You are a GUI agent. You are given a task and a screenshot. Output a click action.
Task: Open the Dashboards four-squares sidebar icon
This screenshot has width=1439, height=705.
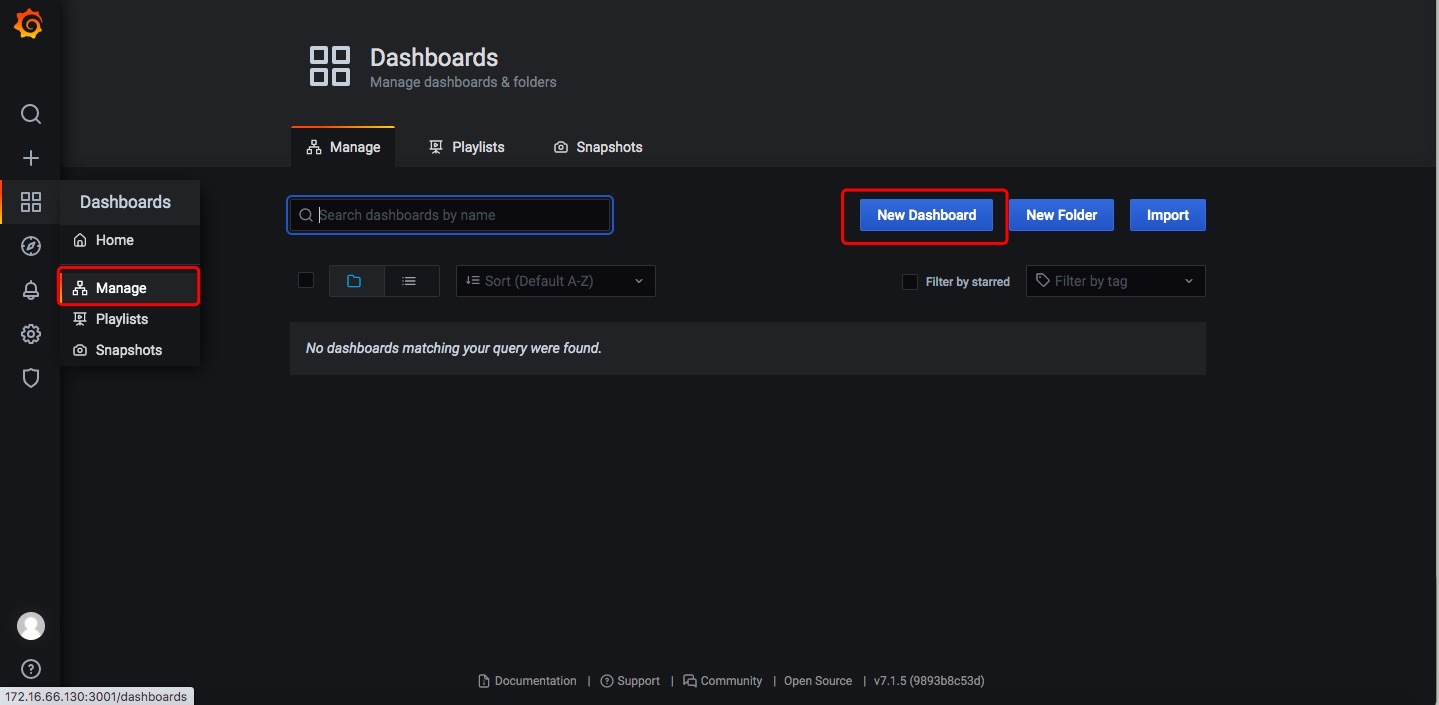[31, 202]
